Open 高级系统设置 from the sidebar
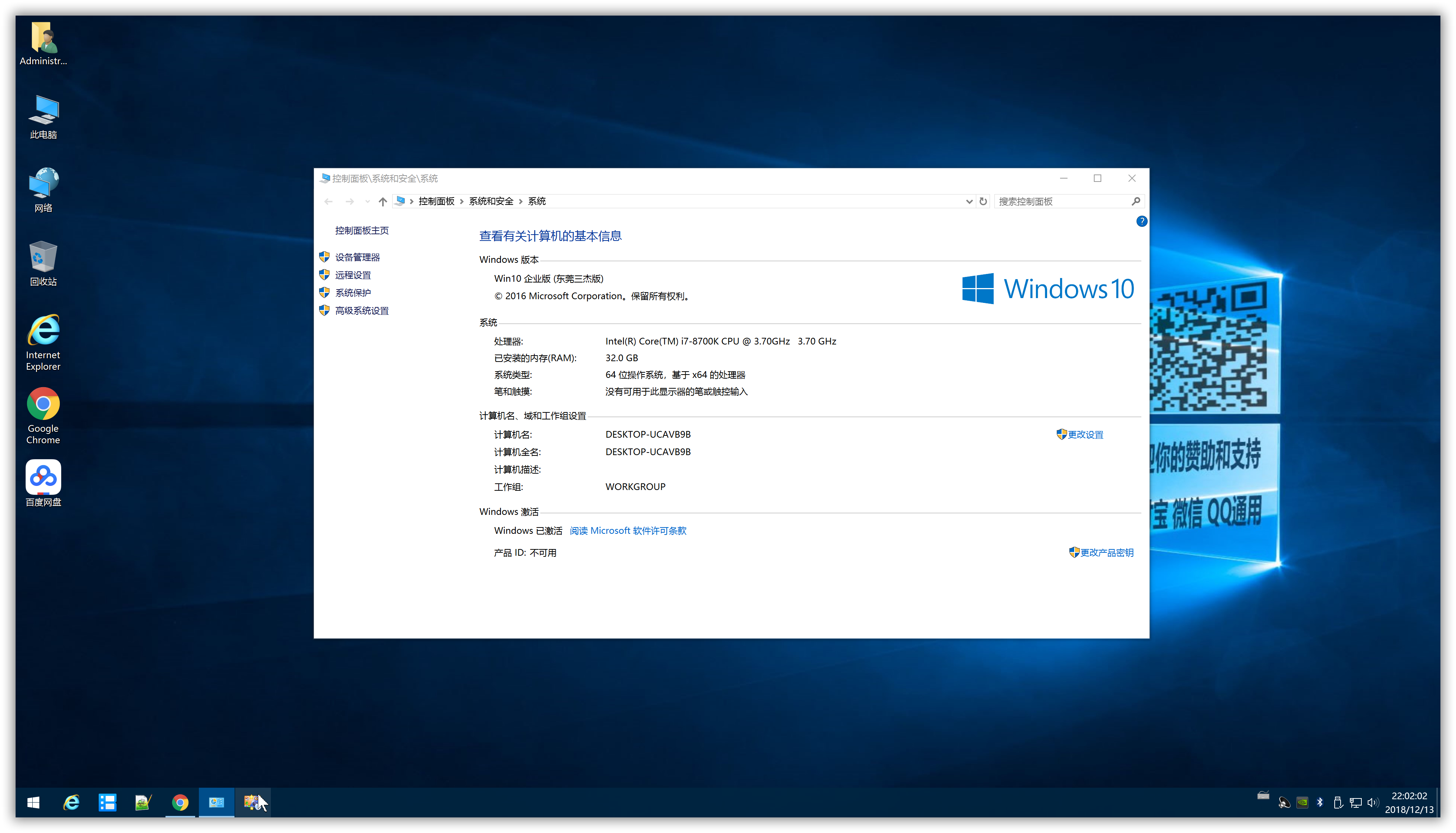1456x833 pixels. pyautogui.click(x=361, y=311)
